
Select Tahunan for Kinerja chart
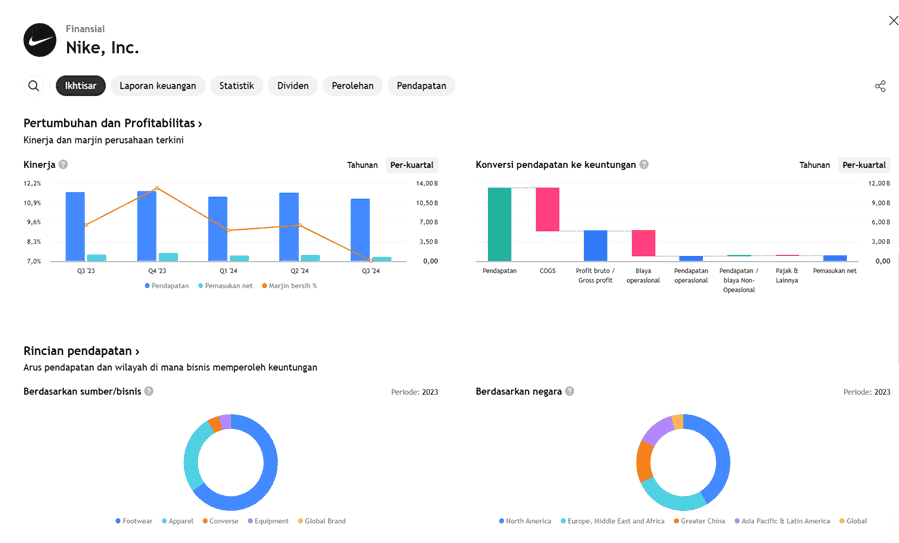[362, 165]
